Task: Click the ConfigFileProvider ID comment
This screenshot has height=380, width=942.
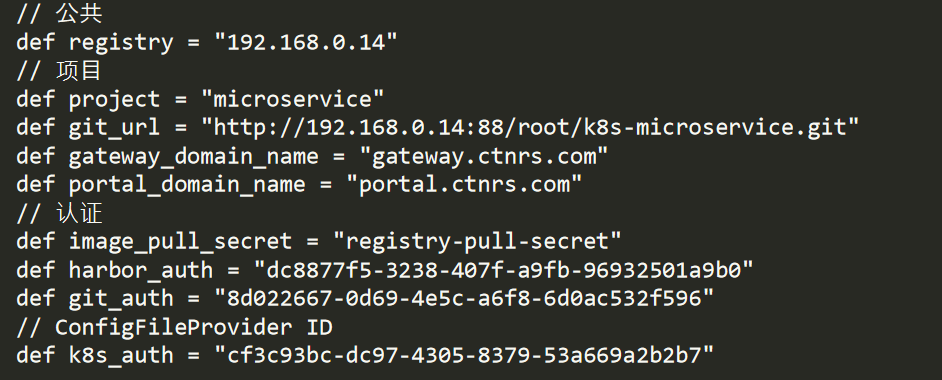Action: point(174,328)
